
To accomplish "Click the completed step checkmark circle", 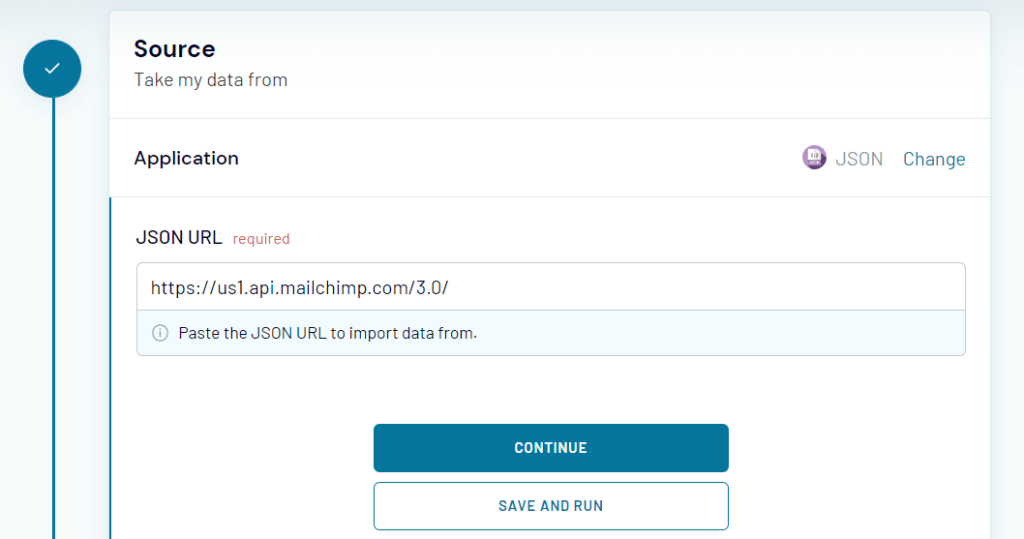I will click(x=52, y=69).
